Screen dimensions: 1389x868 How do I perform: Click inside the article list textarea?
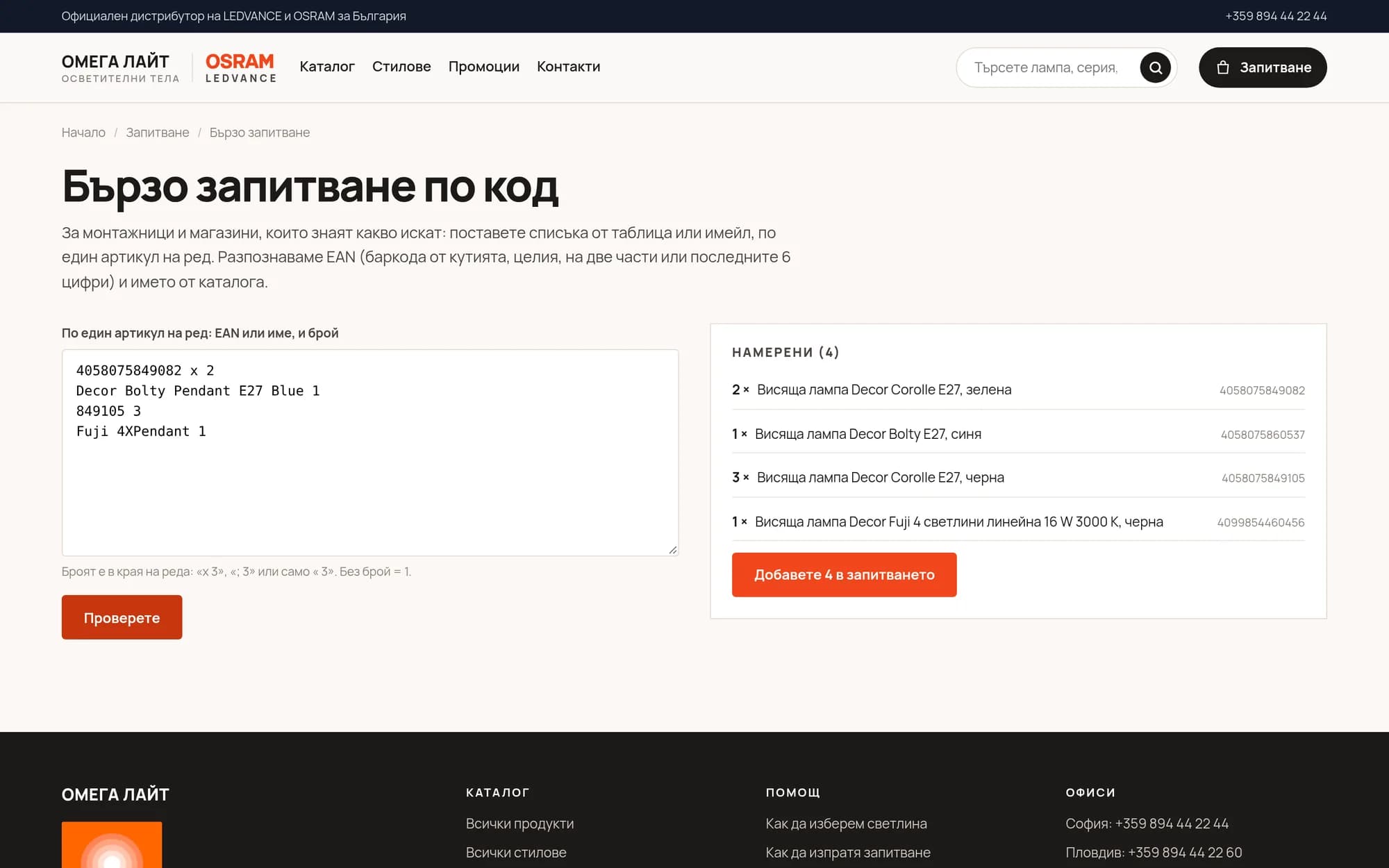click(x=370, y=453)
